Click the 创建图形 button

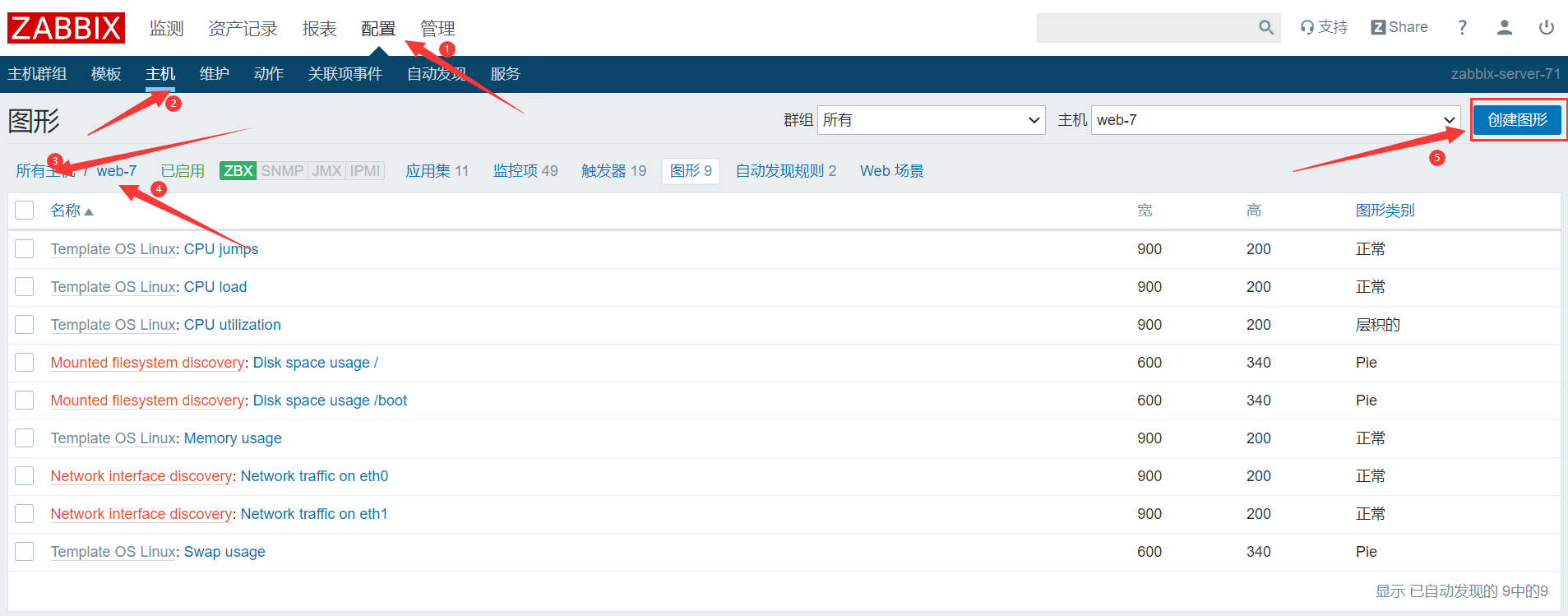[1517, 120]
